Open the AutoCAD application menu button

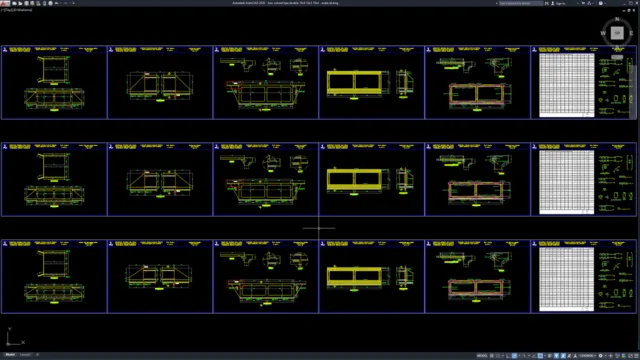pos(5,3)
